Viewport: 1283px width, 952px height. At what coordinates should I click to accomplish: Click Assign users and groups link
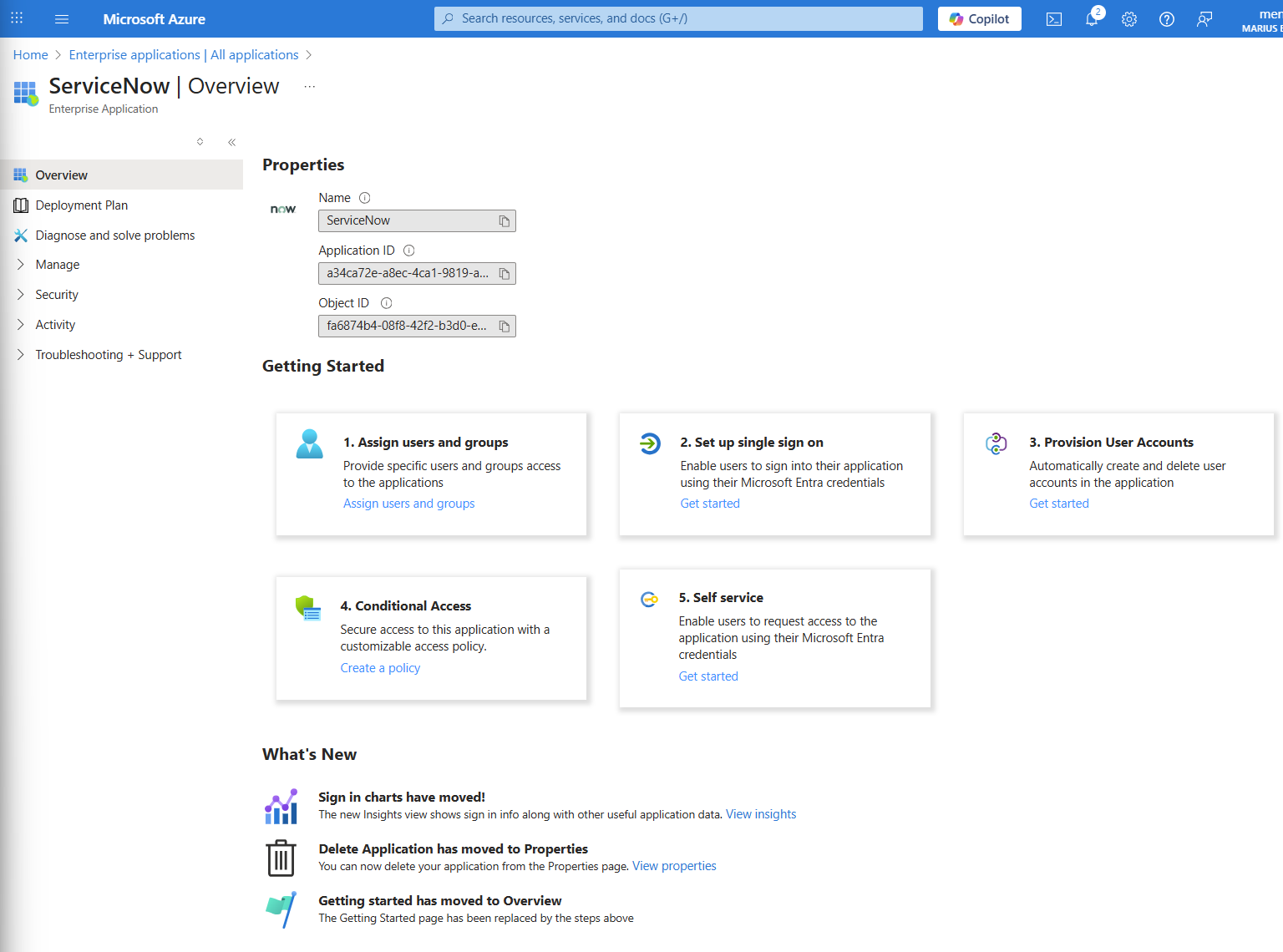pos(408,504)
